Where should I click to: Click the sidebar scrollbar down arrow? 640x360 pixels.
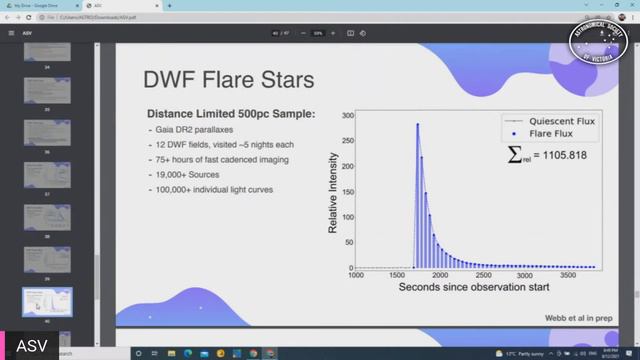click(97, 344)
